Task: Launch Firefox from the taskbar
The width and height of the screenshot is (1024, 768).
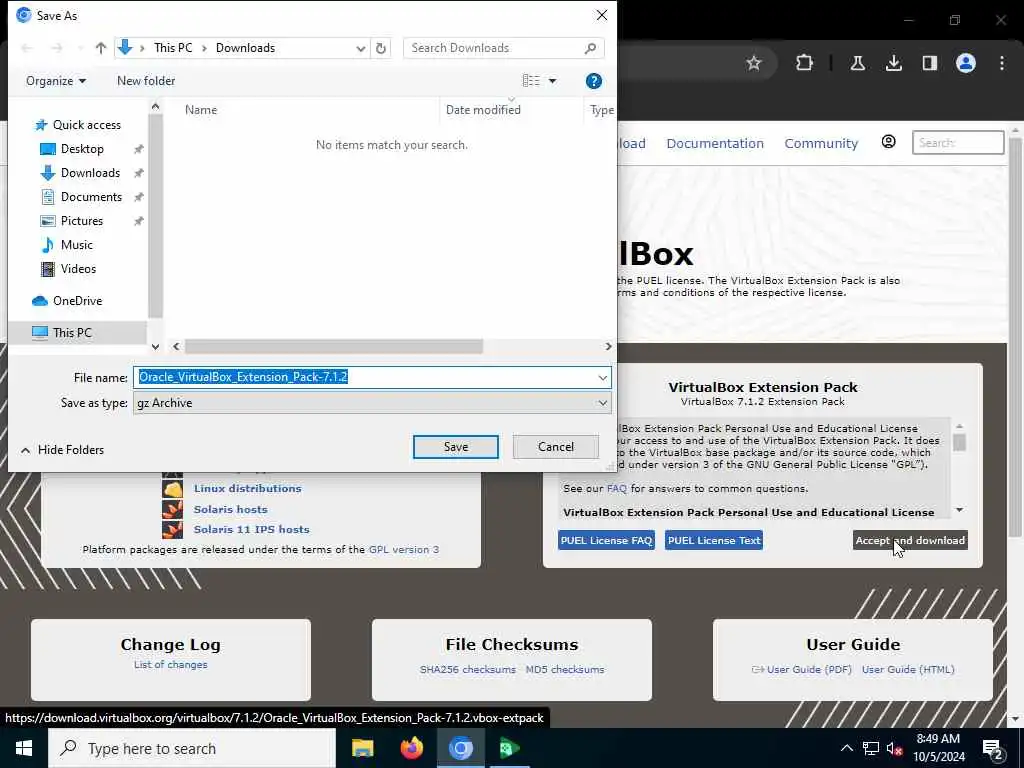Action: [411, 748]
